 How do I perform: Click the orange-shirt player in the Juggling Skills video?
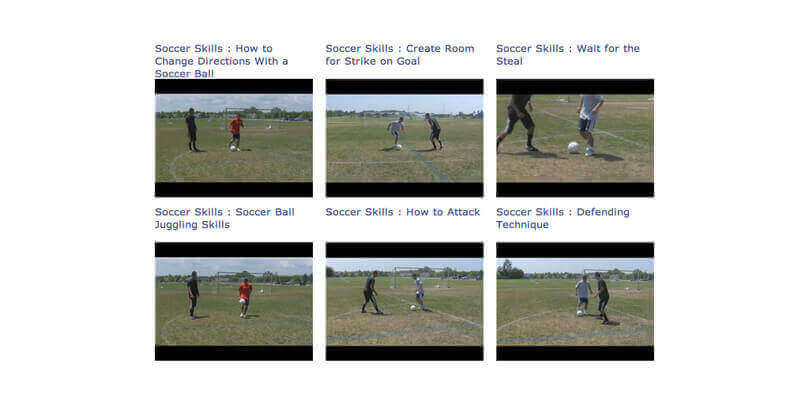click(x=245, y=298)
